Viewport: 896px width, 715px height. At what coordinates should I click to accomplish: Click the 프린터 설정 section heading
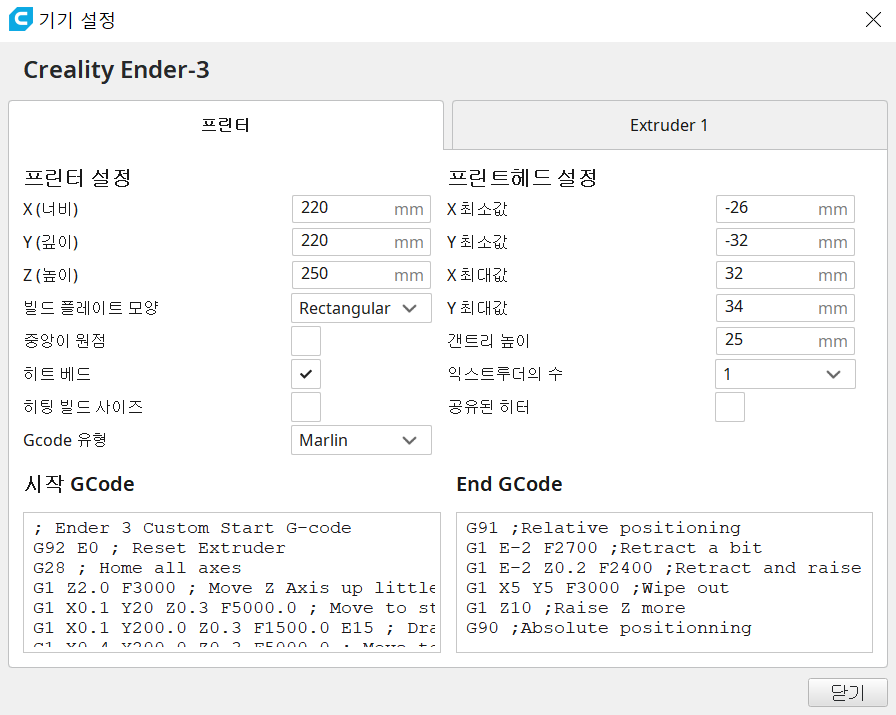coord(77,178)
